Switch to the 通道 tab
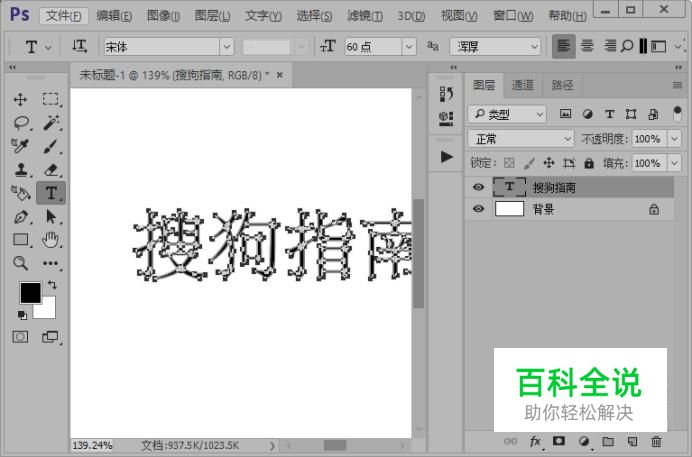Image resolution: width=692 pixels, height=457 pixels. pyautogui.click(x=523, y=85)
